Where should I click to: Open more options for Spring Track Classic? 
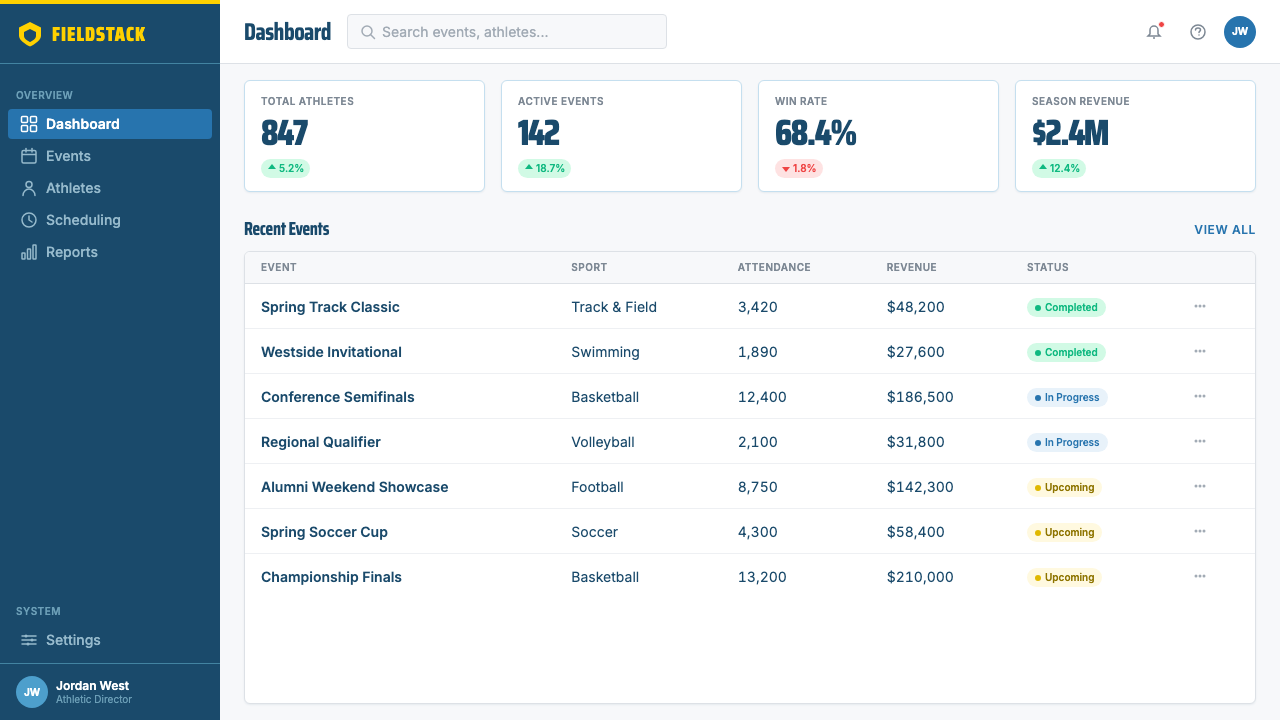coord(1200,306)
